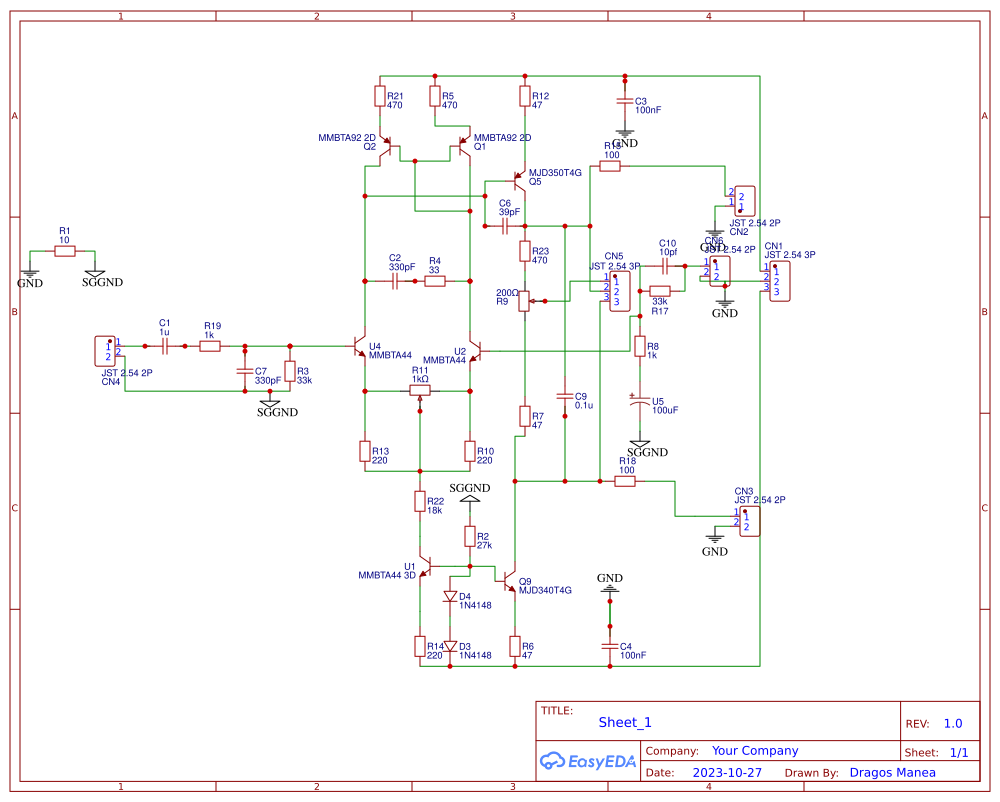Select capacitor C2 330pF symbol

pyautogui.click(x=397, y=280)
